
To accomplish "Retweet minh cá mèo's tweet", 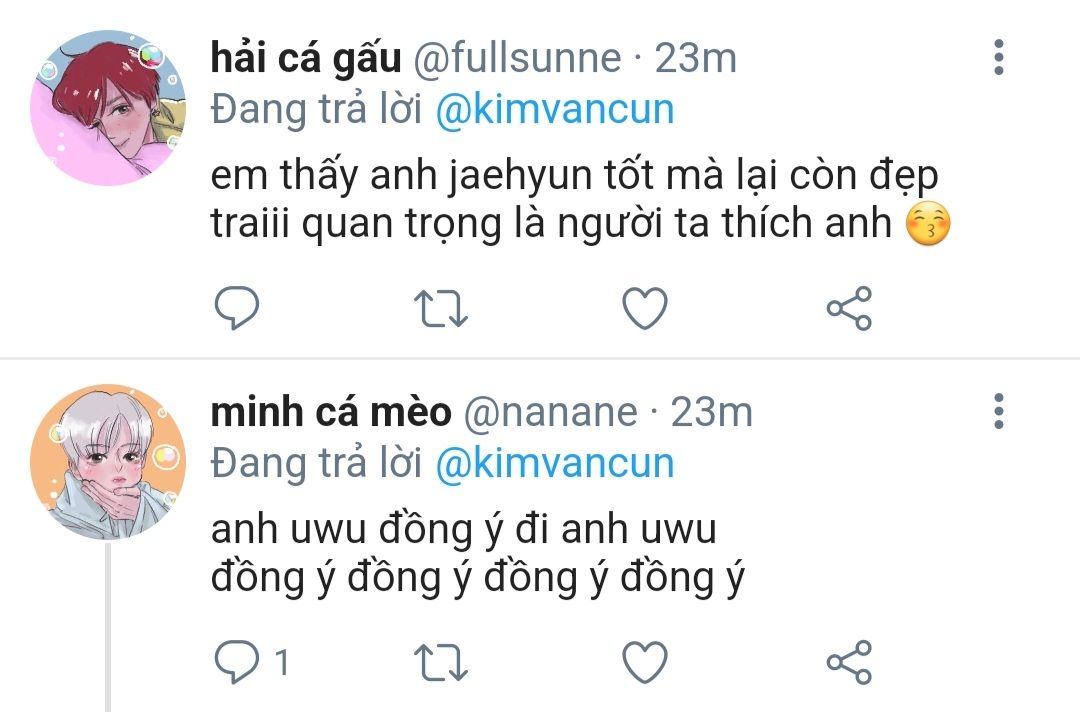I will coord(441,662).
